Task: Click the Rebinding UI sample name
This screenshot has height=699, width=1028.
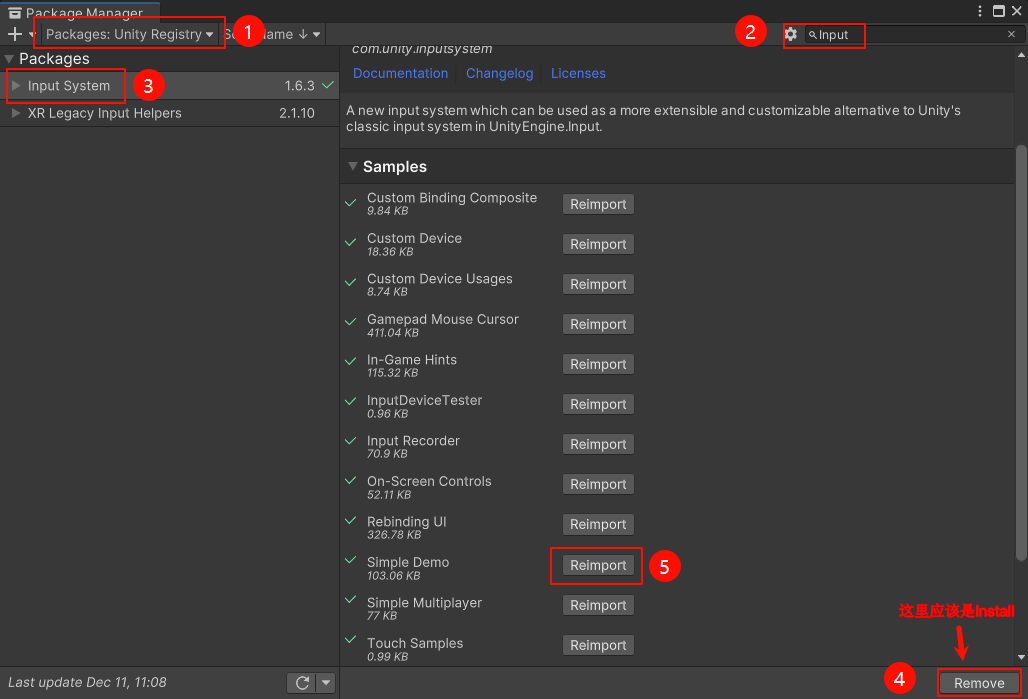Action: coord(406,521)
